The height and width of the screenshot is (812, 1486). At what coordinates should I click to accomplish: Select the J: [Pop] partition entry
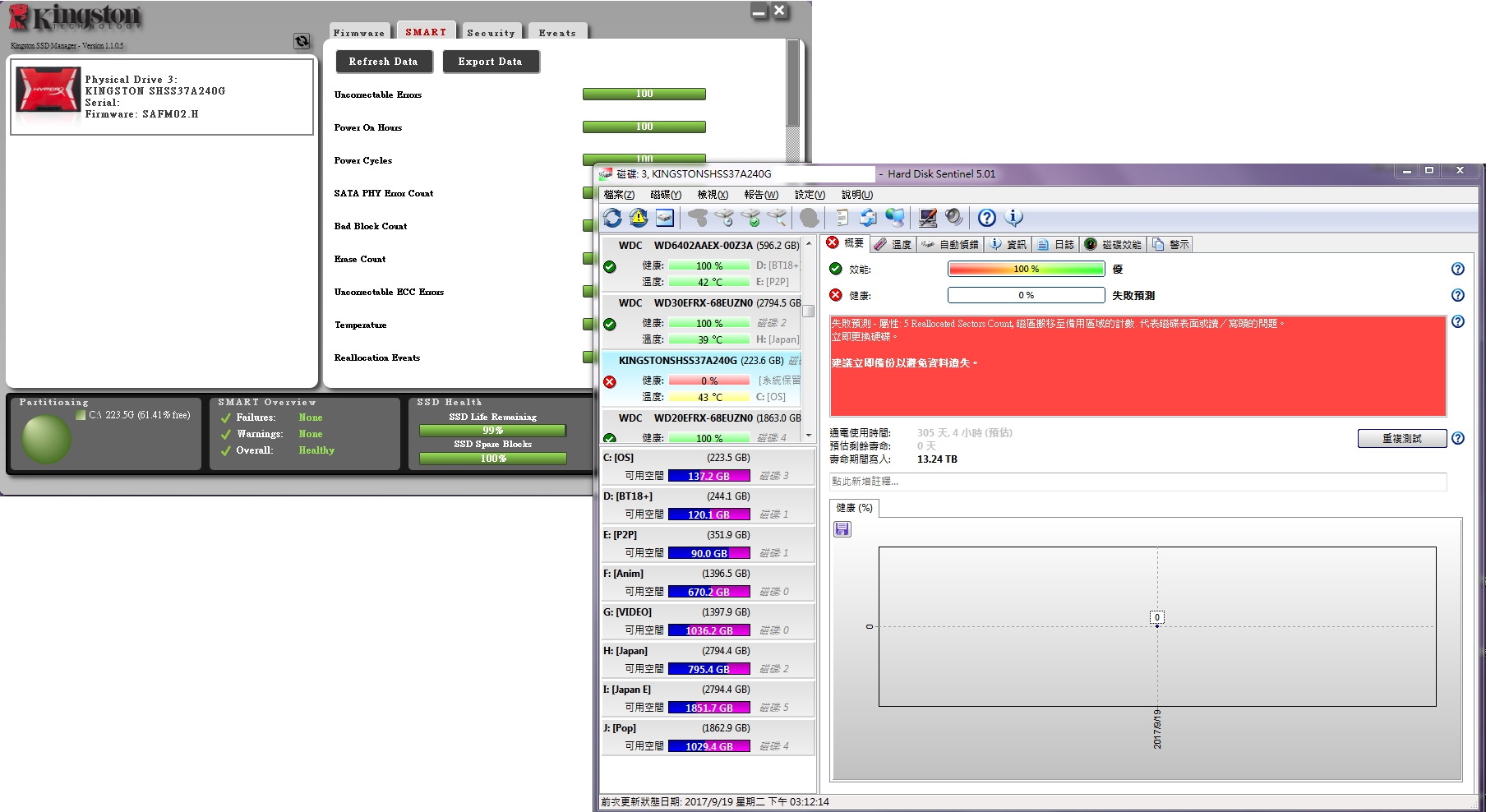click(708, 737)
